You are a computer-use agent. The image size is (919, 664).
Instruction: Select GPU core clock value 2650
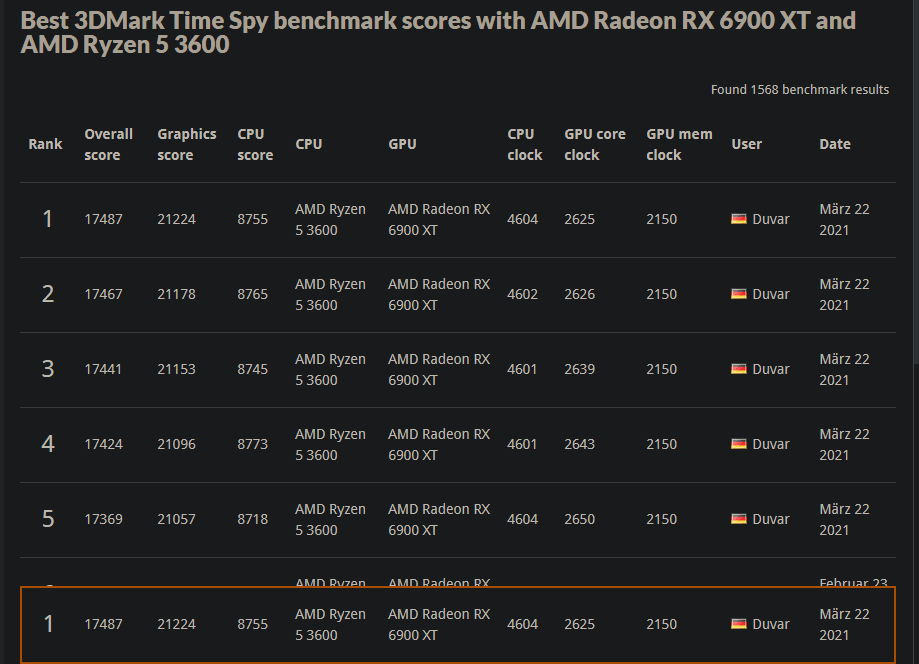(579, 519)
